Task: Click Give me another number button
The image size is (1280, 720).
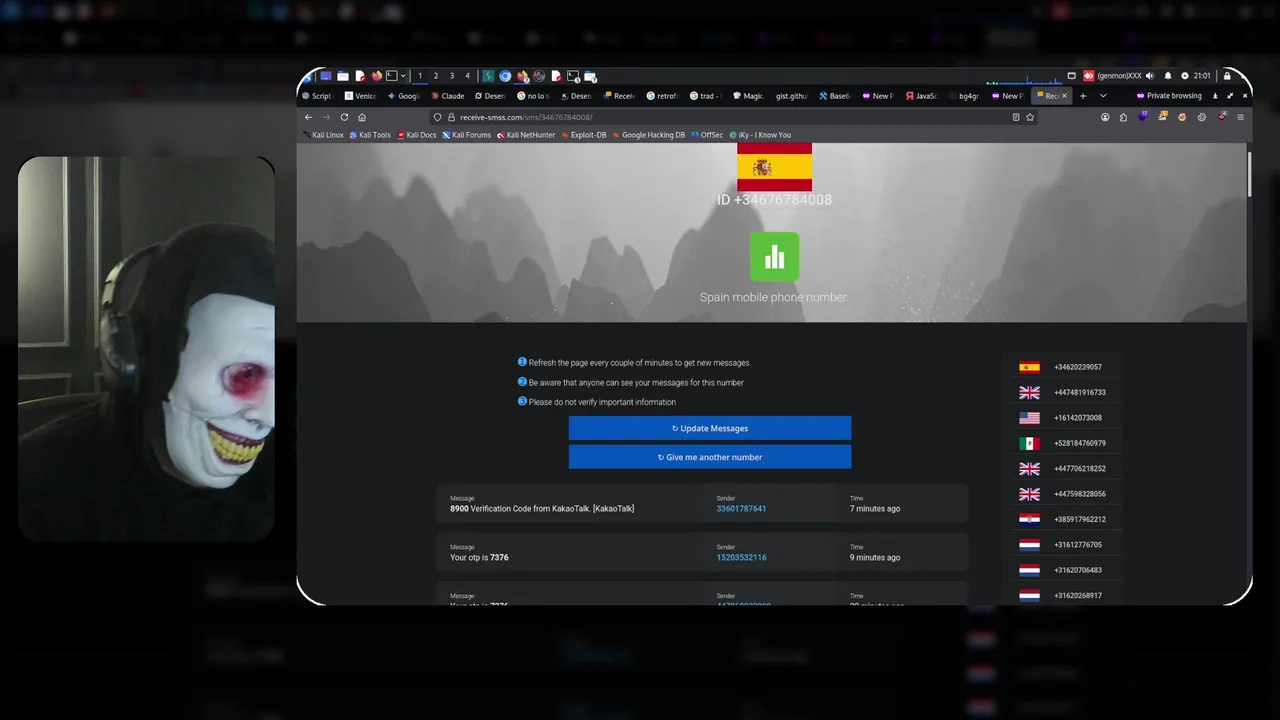Action: [710, 457]
